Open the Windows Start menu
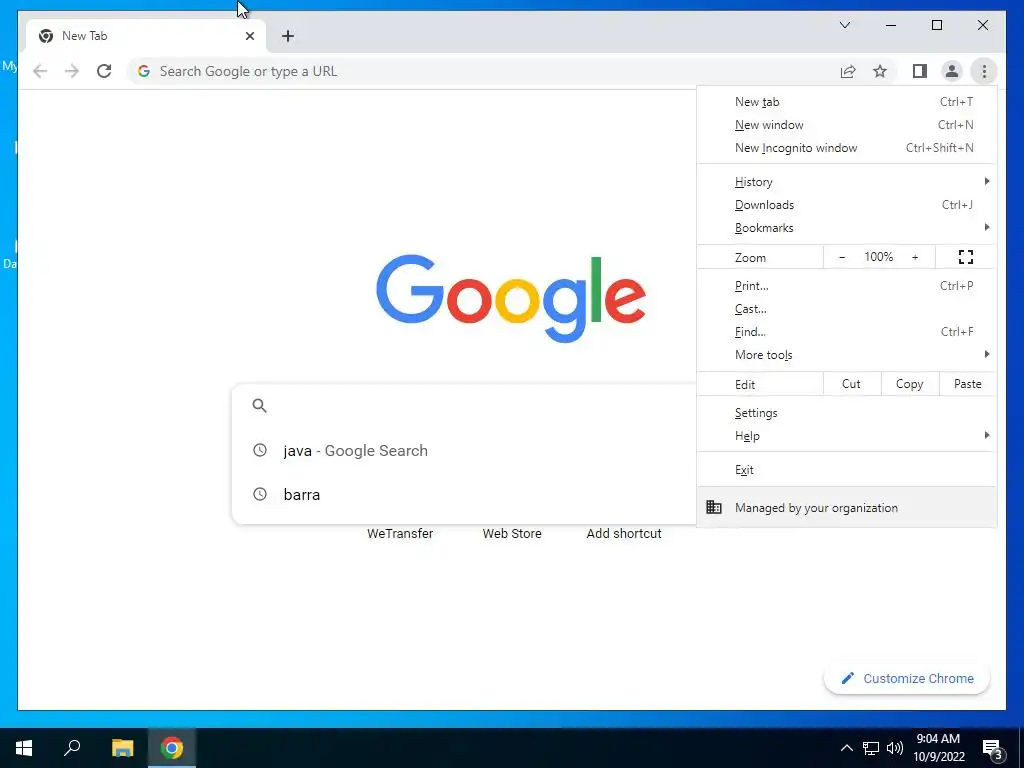This screenshot has height=768, width=1024. pos(24,748)
